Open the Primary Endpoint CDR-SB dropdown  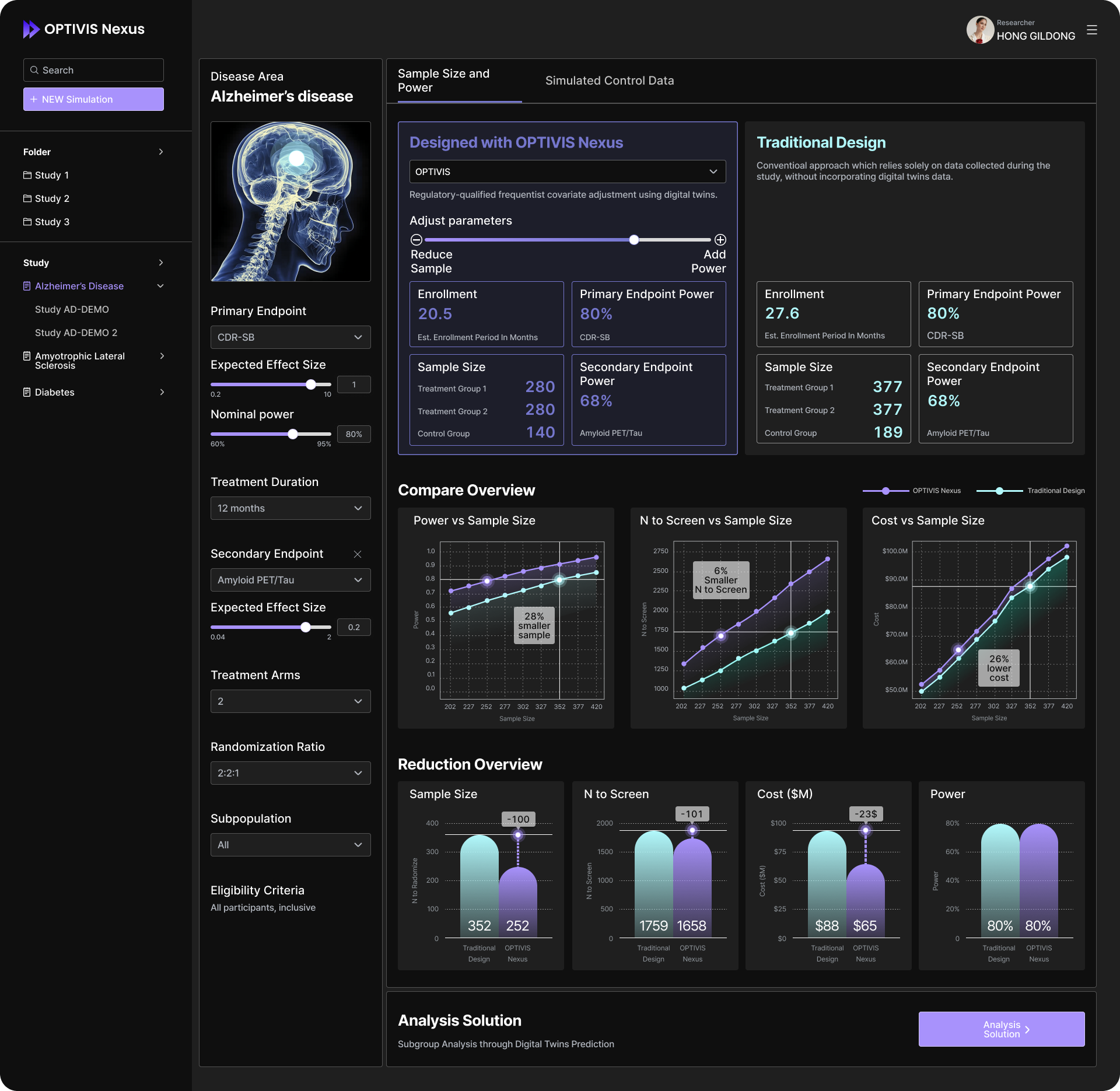tap(290, 337)
